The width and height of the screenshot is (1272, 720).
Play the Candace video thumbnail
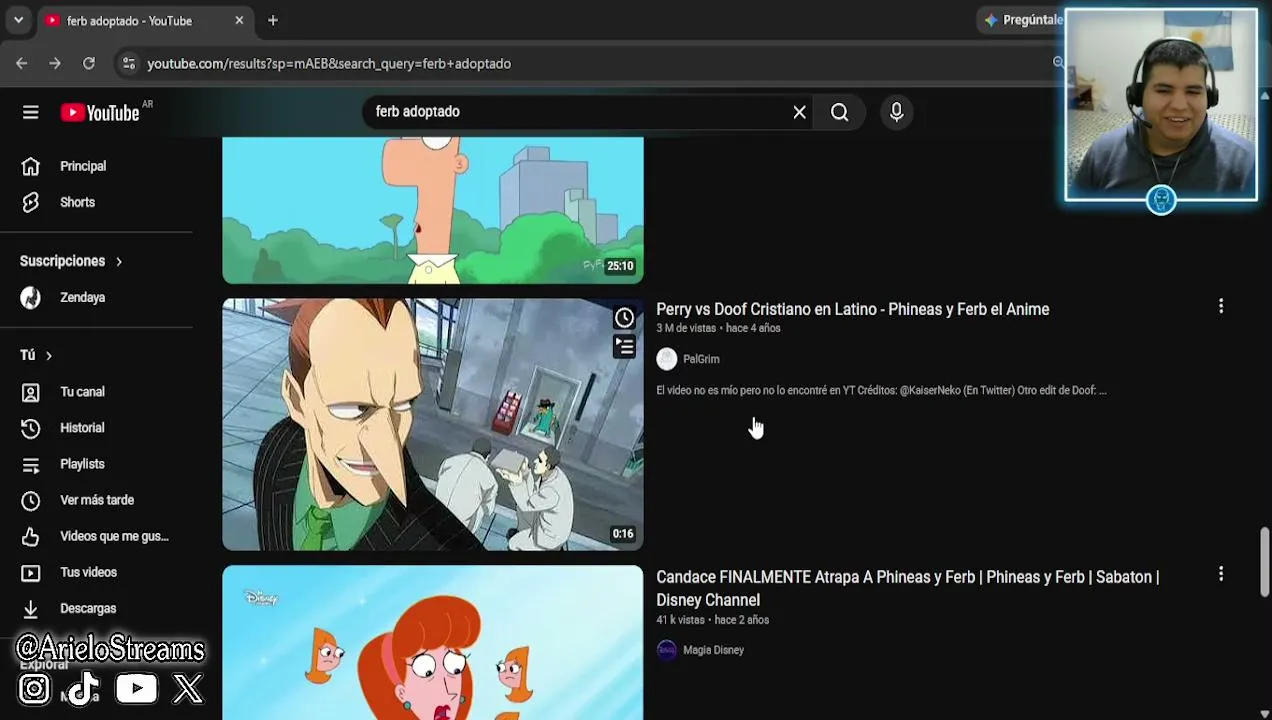pos(432,642)
